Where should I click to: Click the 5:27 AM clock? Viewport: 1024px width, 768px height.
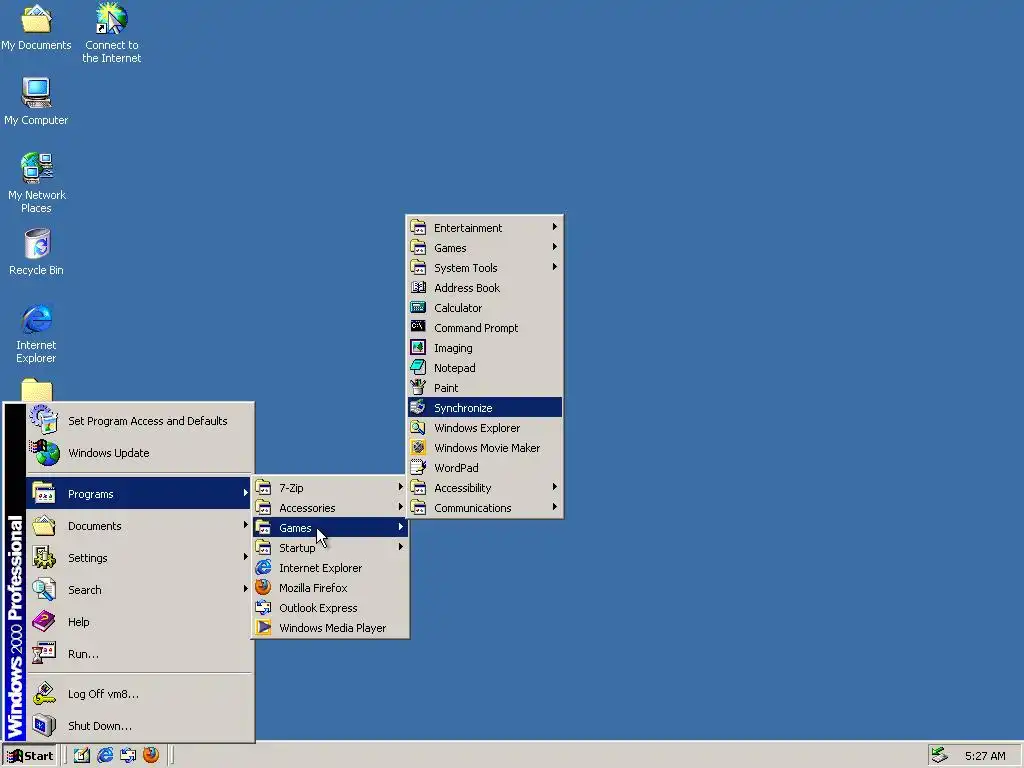tap(985, 756)
